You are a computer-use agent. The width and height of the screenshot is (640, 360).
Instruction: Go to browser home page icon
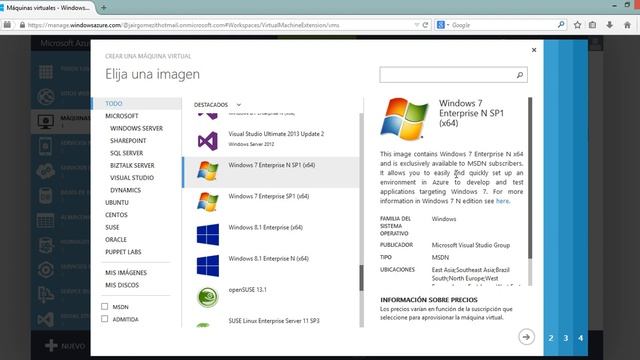[x=627, y=25]
